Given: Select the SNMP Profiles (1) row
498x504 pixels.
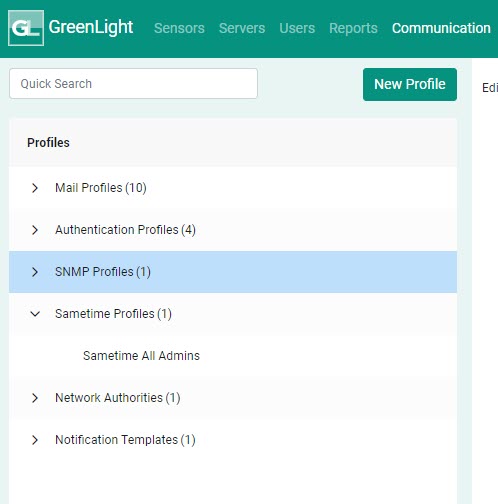Looking at the screenshot, I should pyautogui.click(x=233, y=272).
